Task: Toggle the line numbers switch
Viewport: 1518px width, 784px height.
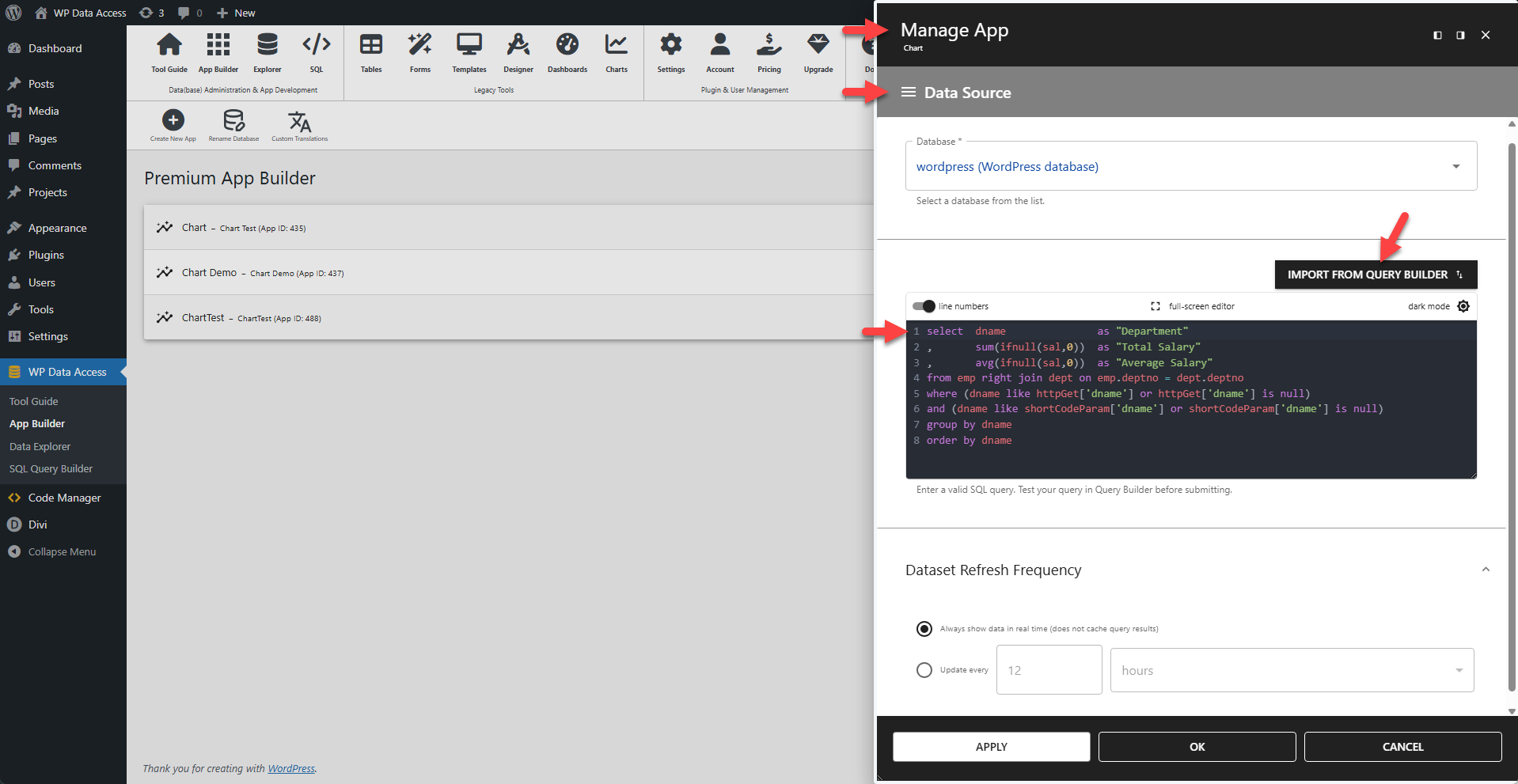Action: tap(924, 306)
